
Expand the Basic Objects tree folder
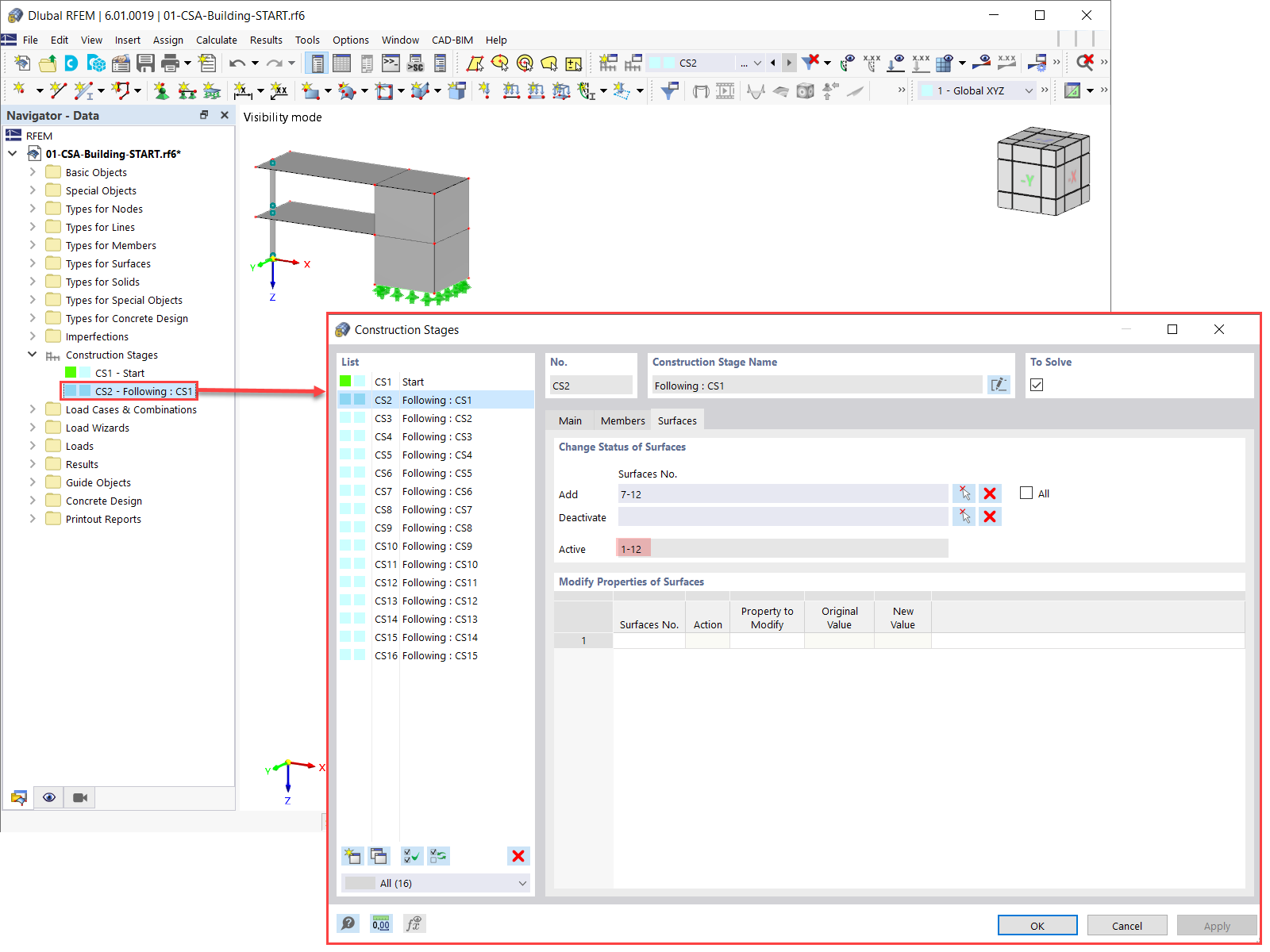point(33,171)
